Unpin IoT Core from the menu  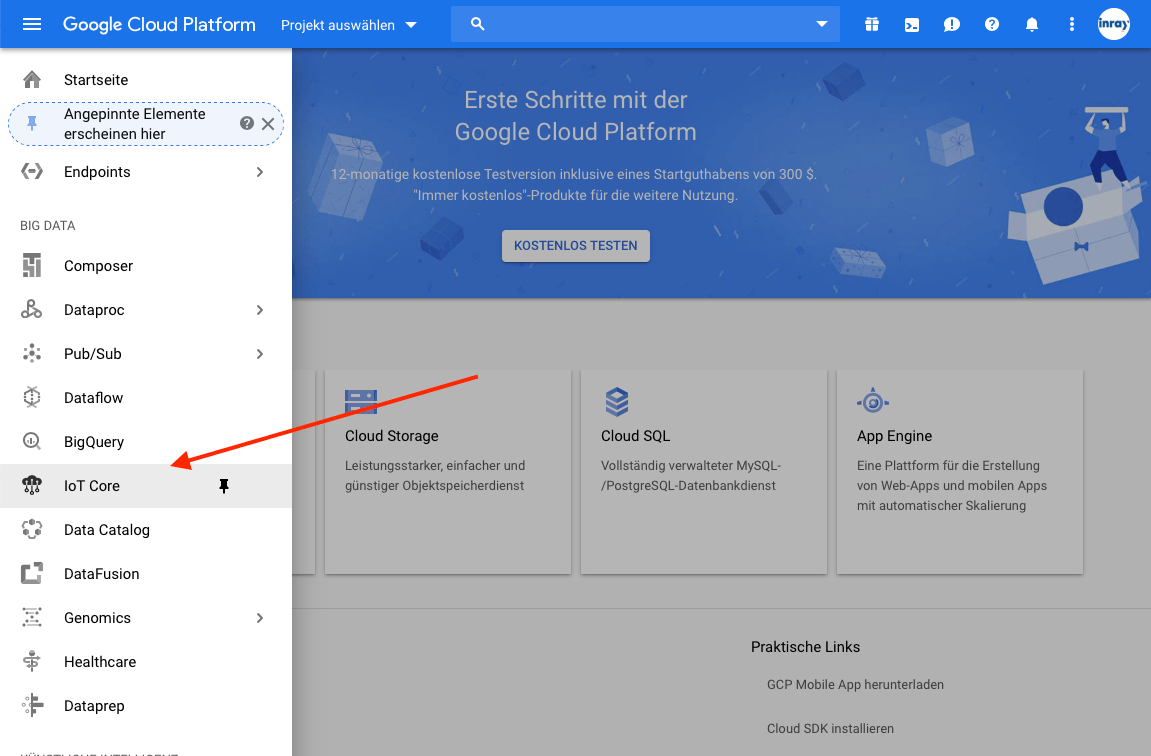tap(224, 485)
